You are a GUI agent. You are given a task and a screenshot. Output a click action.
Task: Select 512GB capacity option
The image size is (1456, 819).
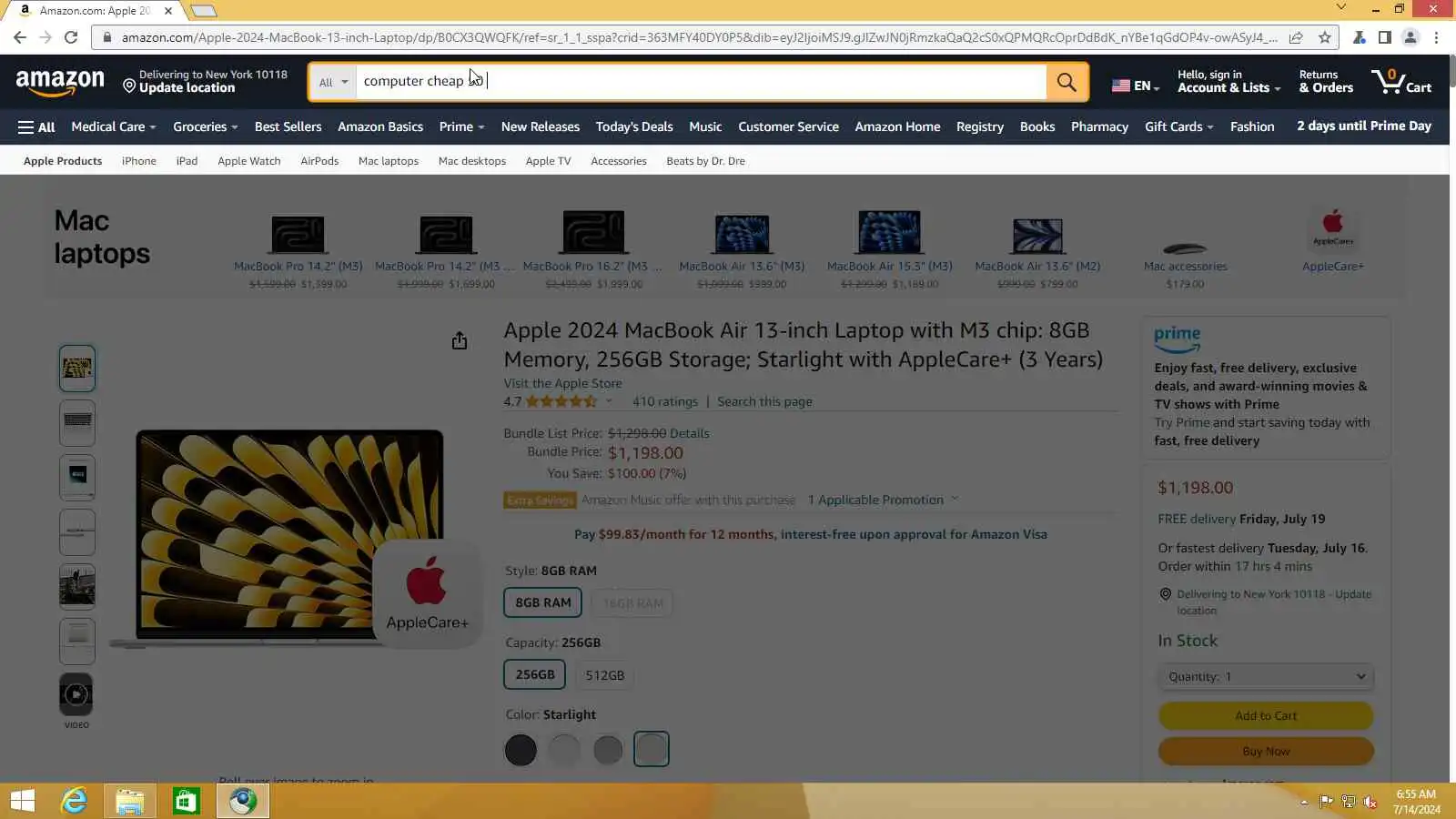click(604, 675)
